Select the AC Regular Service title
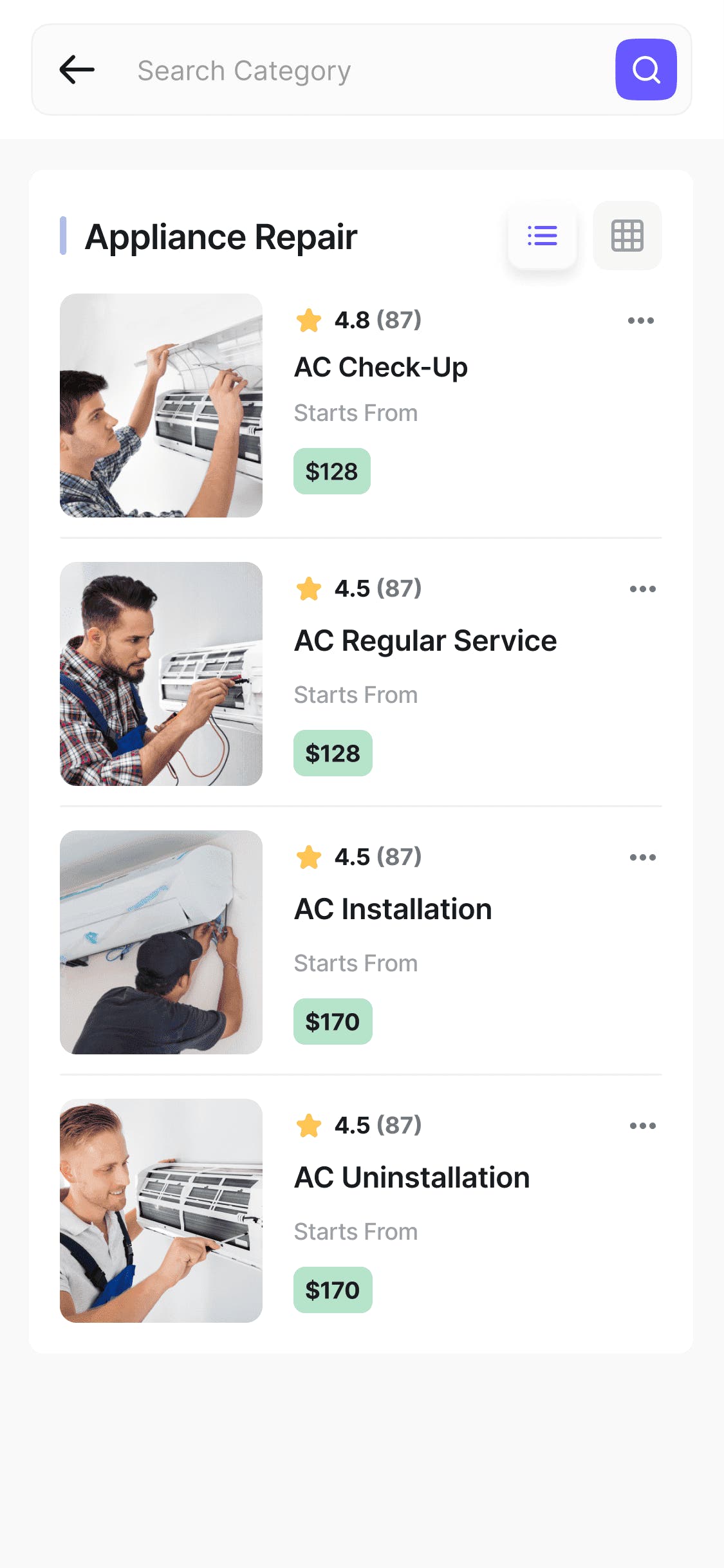 tap(425, 641)
